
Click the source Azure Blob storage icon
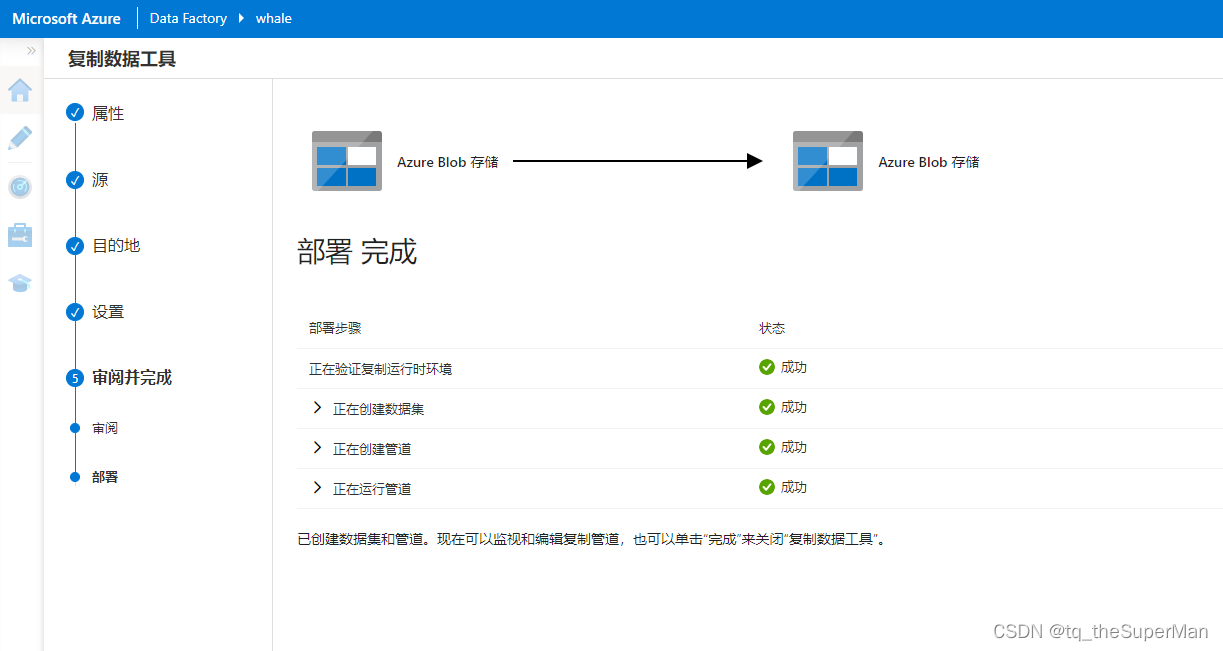[x=347, y=160]
